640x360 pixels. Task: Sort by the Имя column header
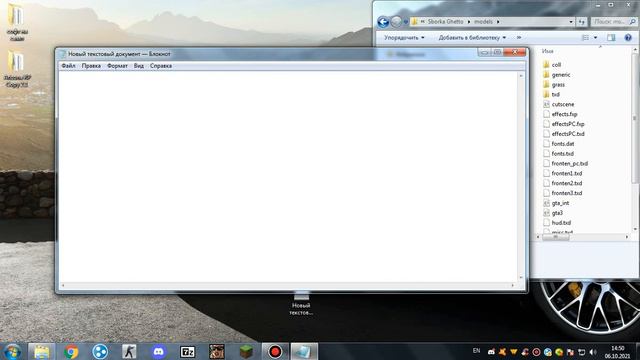[x=548, y=51]
